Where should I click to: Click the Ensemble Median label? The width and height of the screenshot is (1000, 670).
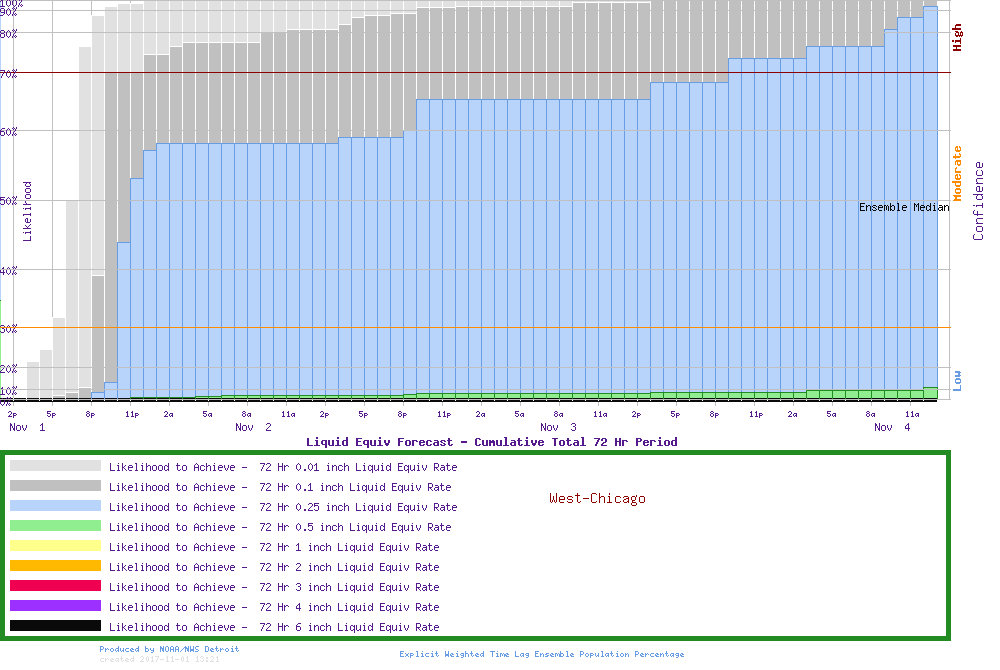(x=904, y=207)
